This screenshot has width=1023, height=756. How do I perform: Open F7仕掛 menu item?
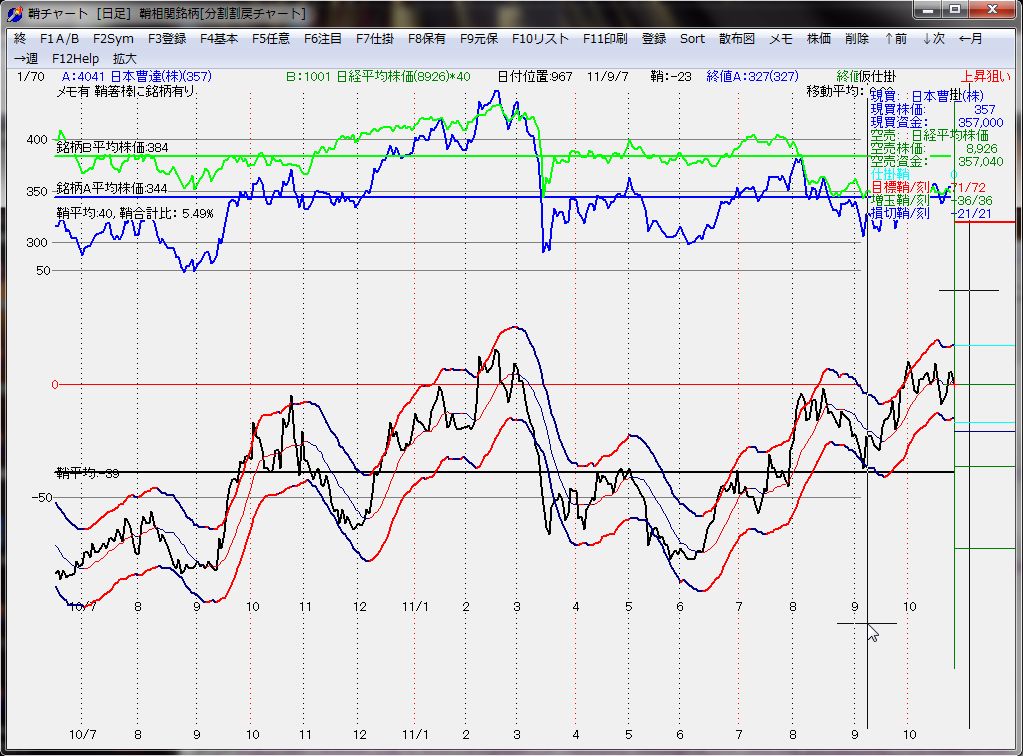(x=375, y=38)
